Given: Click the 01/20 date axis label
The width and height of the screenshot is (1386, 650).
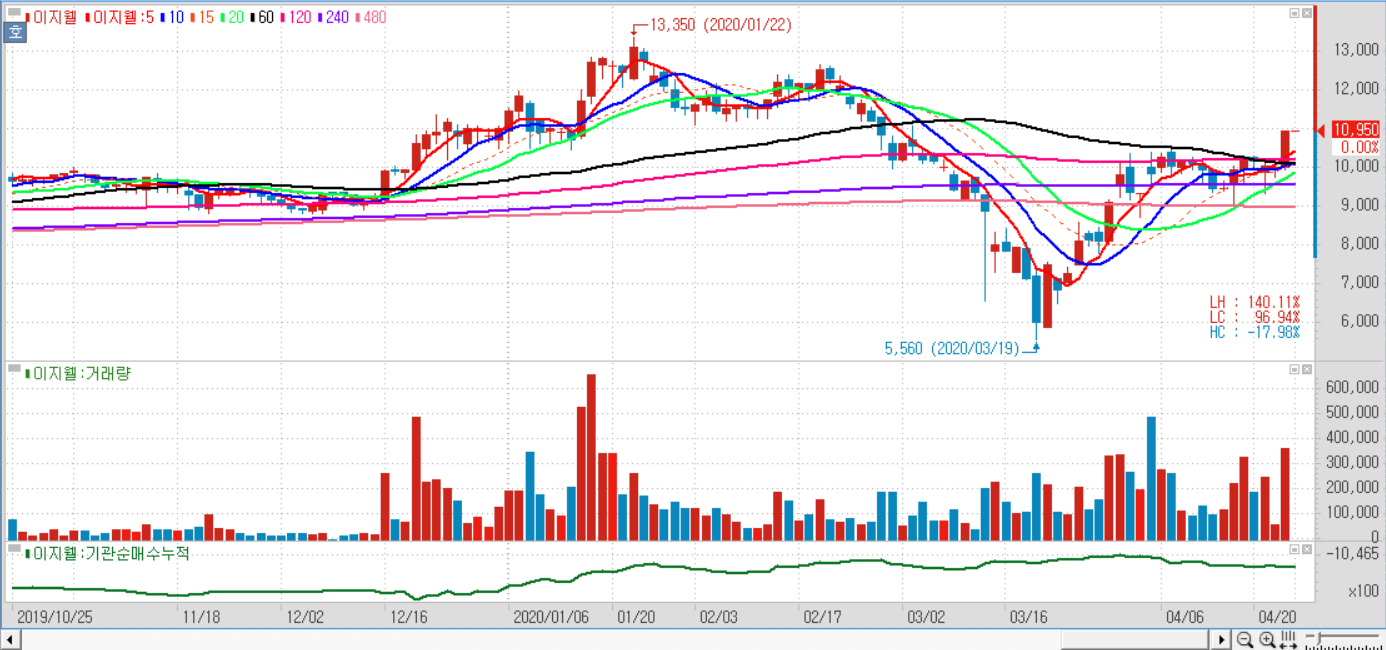Looking at the screenshot, I should tap(635, 616).
